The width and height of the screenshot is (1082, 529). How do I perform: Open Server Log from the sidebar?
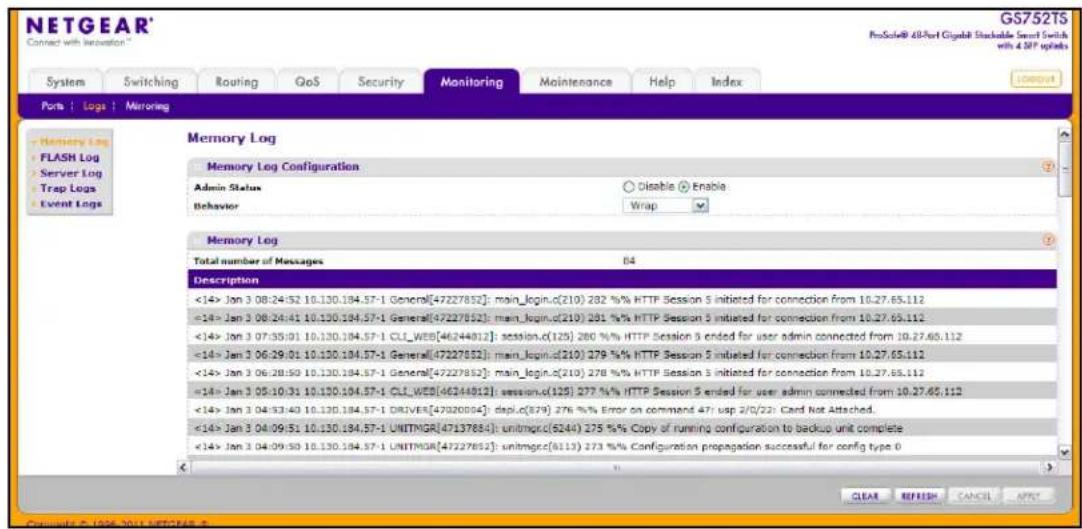[x=70, y=172]
